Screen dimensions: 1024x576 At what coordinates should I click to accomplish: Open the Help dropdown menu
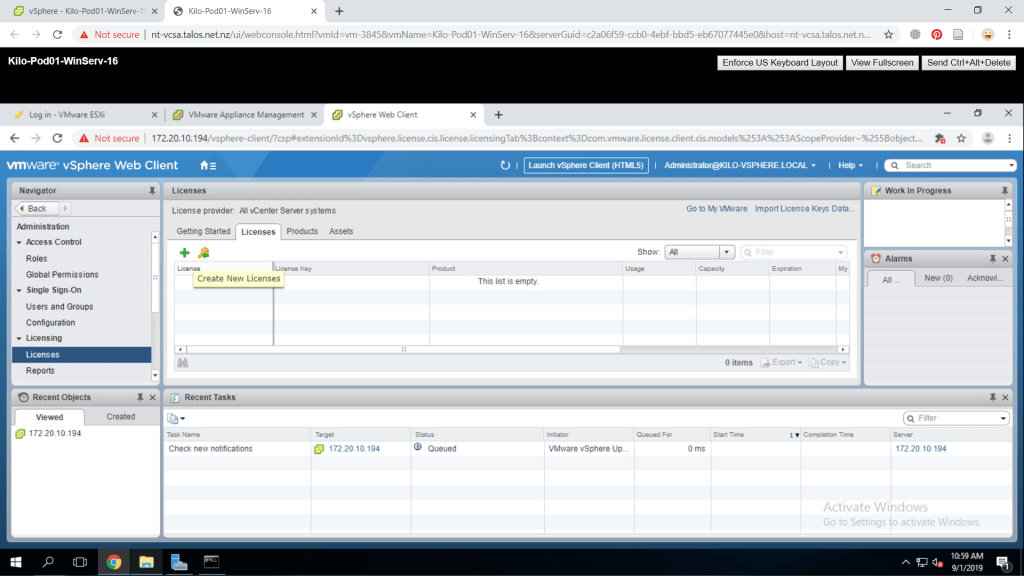click(851, 165)
